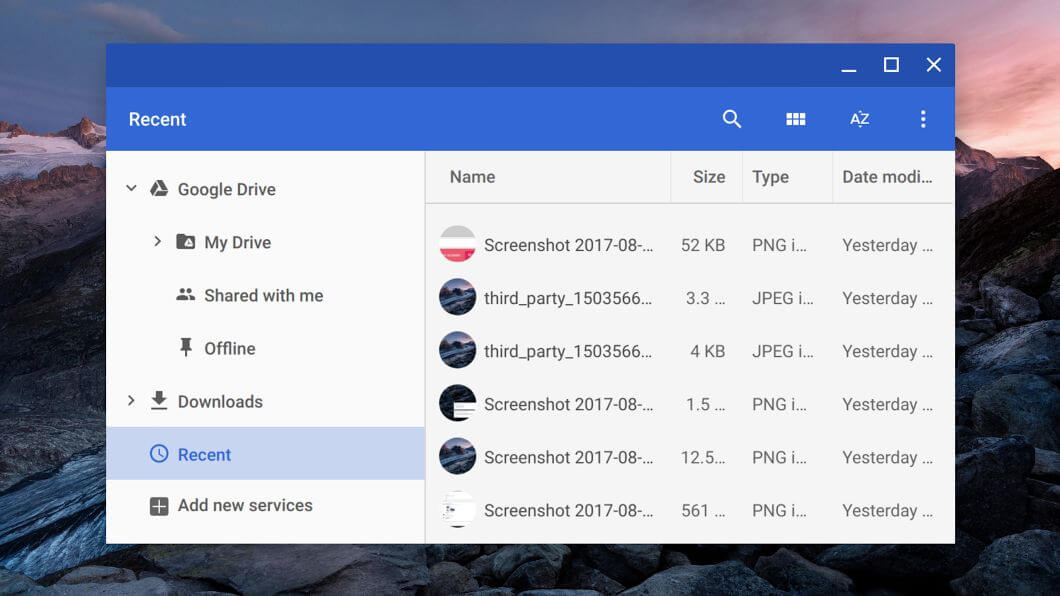Sort files by Size column

pos(708,177)
